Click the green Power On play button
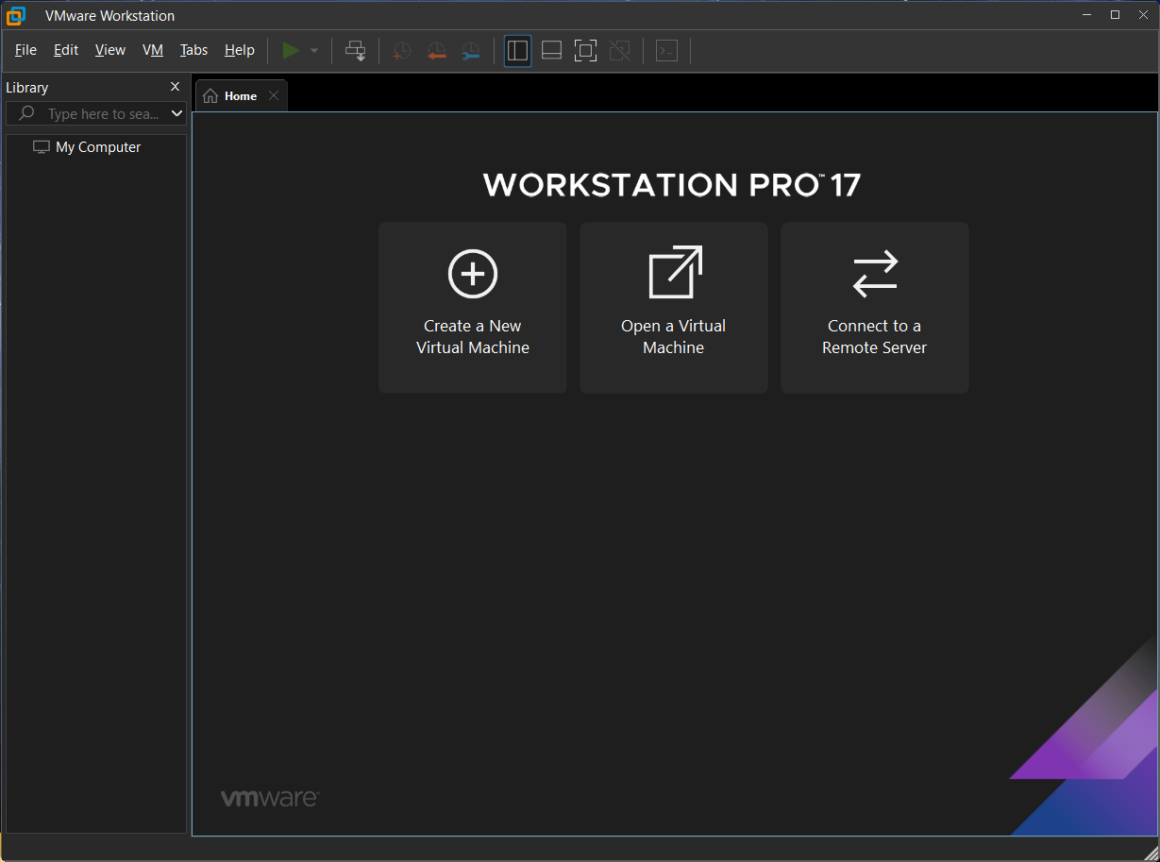 click(291, 50)
